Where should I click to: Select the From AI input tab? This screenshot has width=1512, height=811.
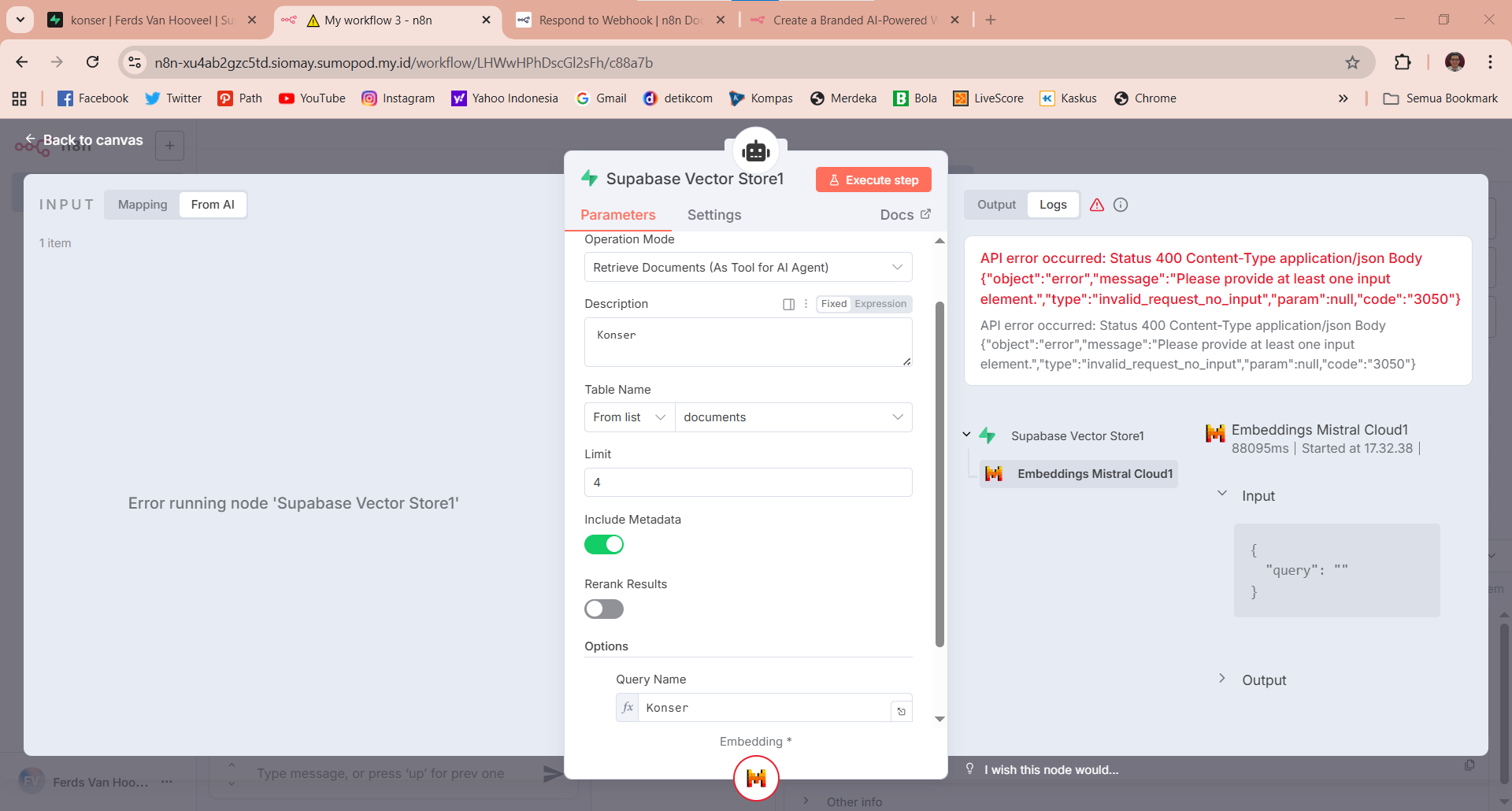(213, 205)
